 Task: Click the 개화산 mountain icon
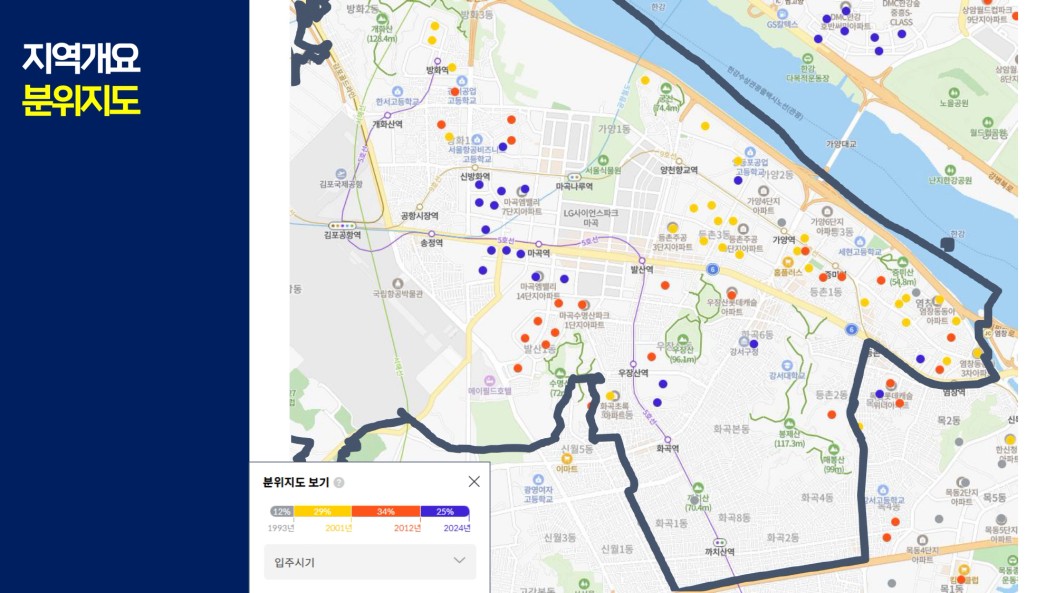click(x=382, y=20)
